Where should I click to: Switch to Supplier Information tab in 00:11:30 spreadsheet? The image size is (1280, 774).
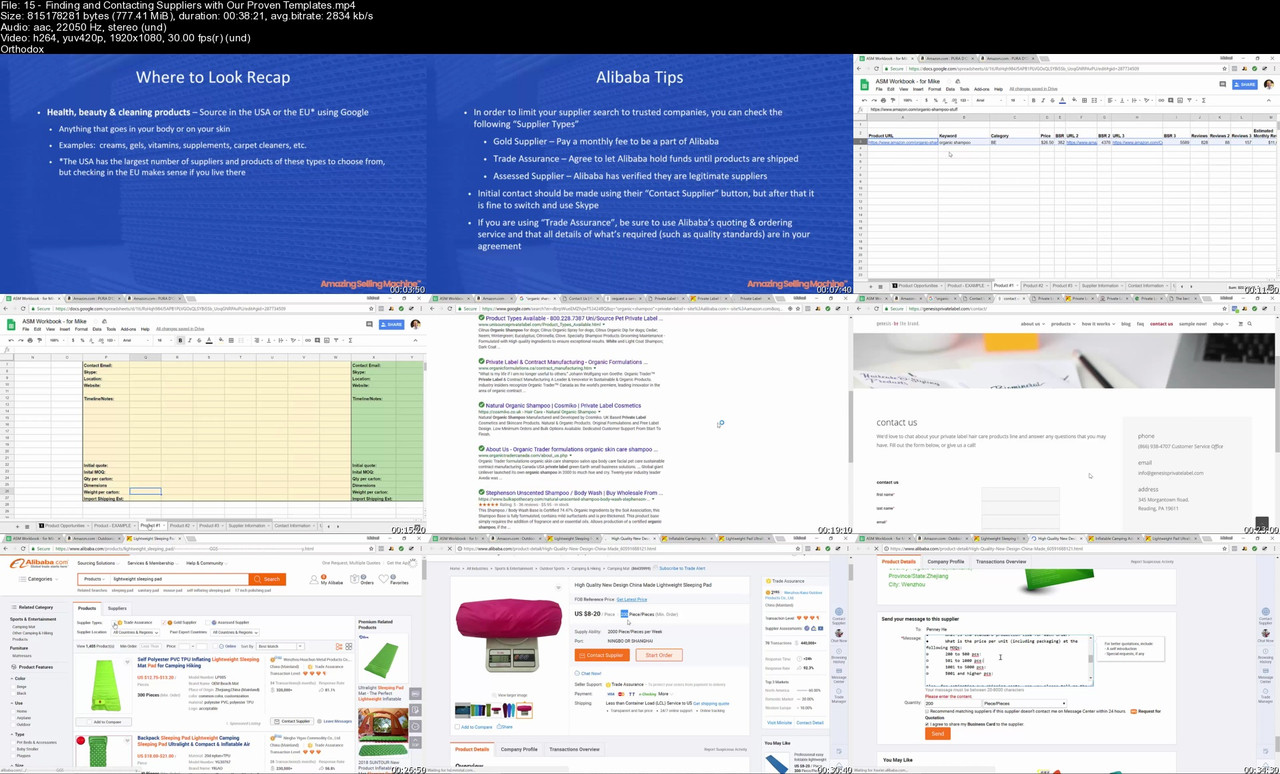coord(1100,286)
